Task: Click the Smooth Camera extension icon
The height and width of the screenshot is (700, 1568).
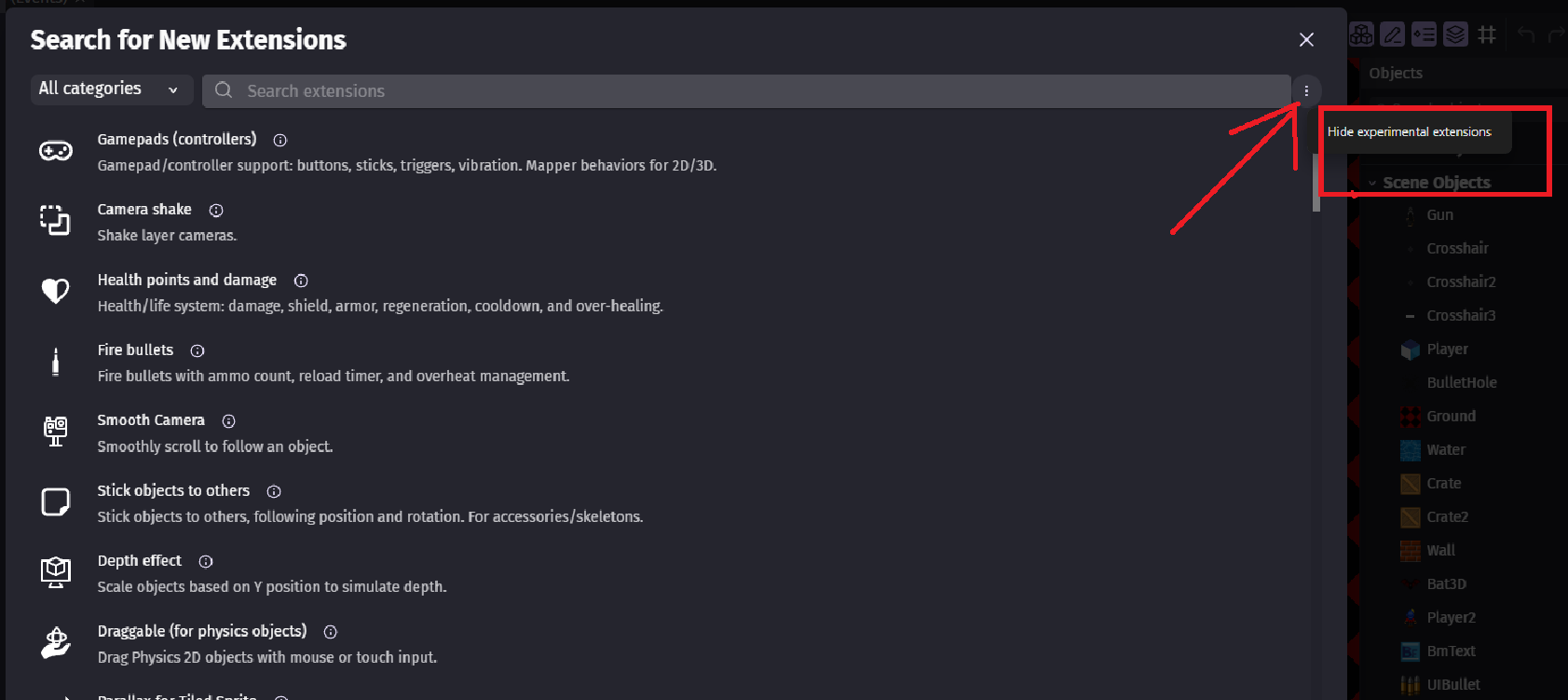Action: tap(56, 432)
